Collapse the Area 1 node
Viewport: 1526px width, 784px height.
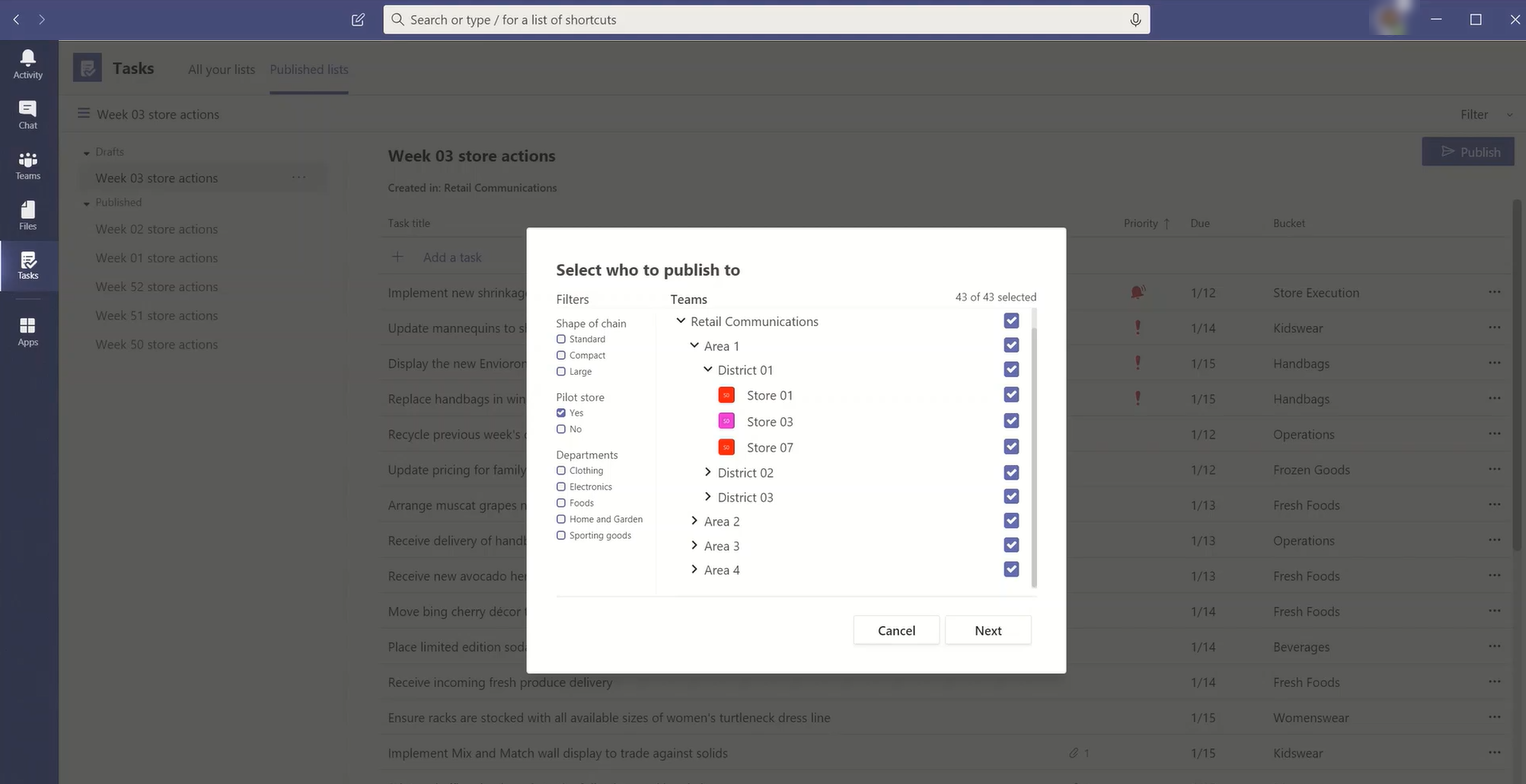pyautogui.click(x=694, y=345)
